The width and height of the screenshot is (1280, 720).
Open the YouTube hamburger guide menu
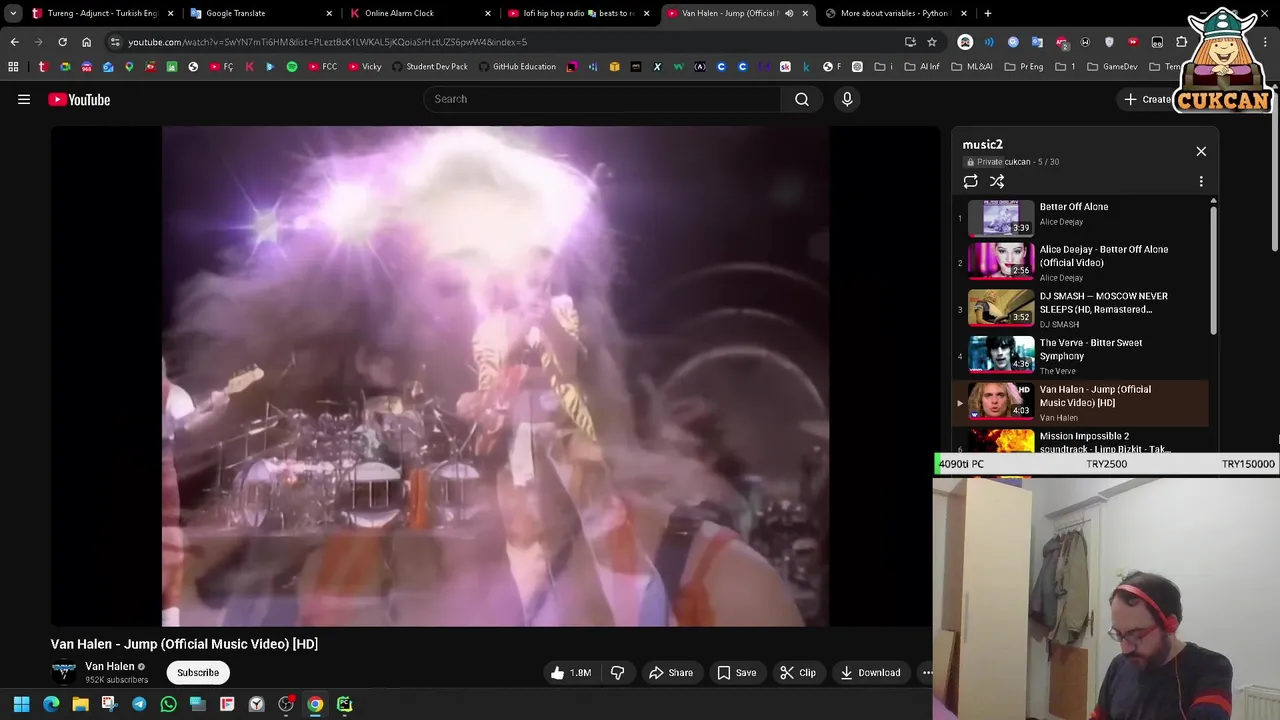pos(24,99)
